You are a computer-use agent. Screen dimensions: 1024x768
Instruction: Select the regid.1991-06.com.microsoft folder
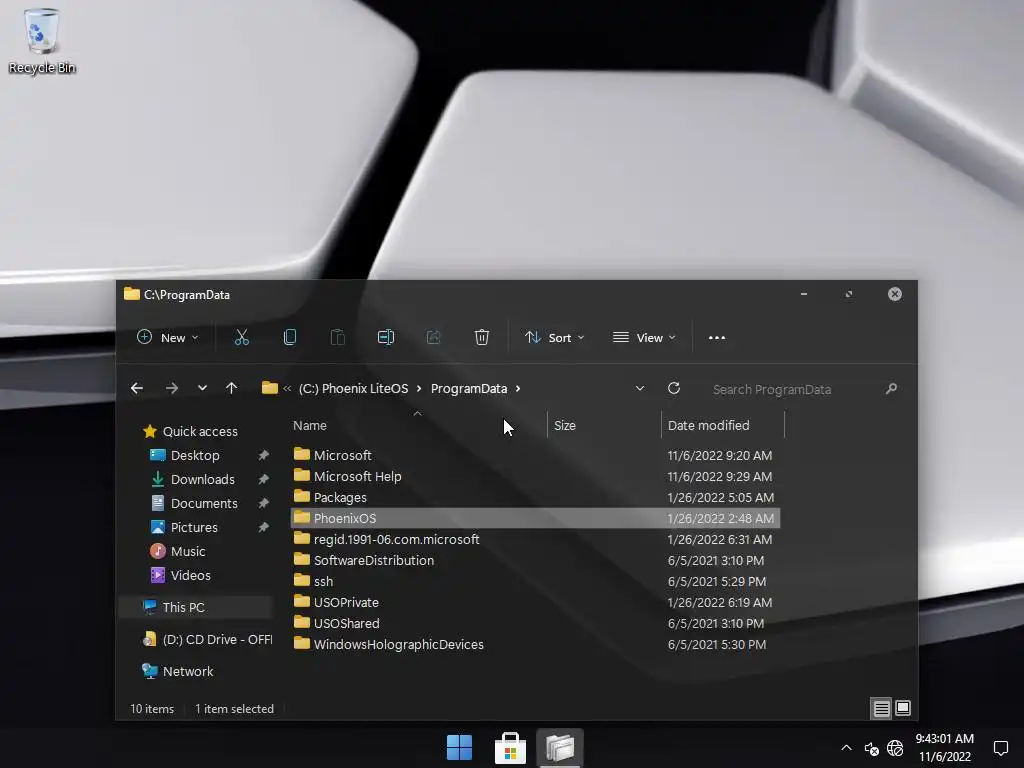pos(535,539)
